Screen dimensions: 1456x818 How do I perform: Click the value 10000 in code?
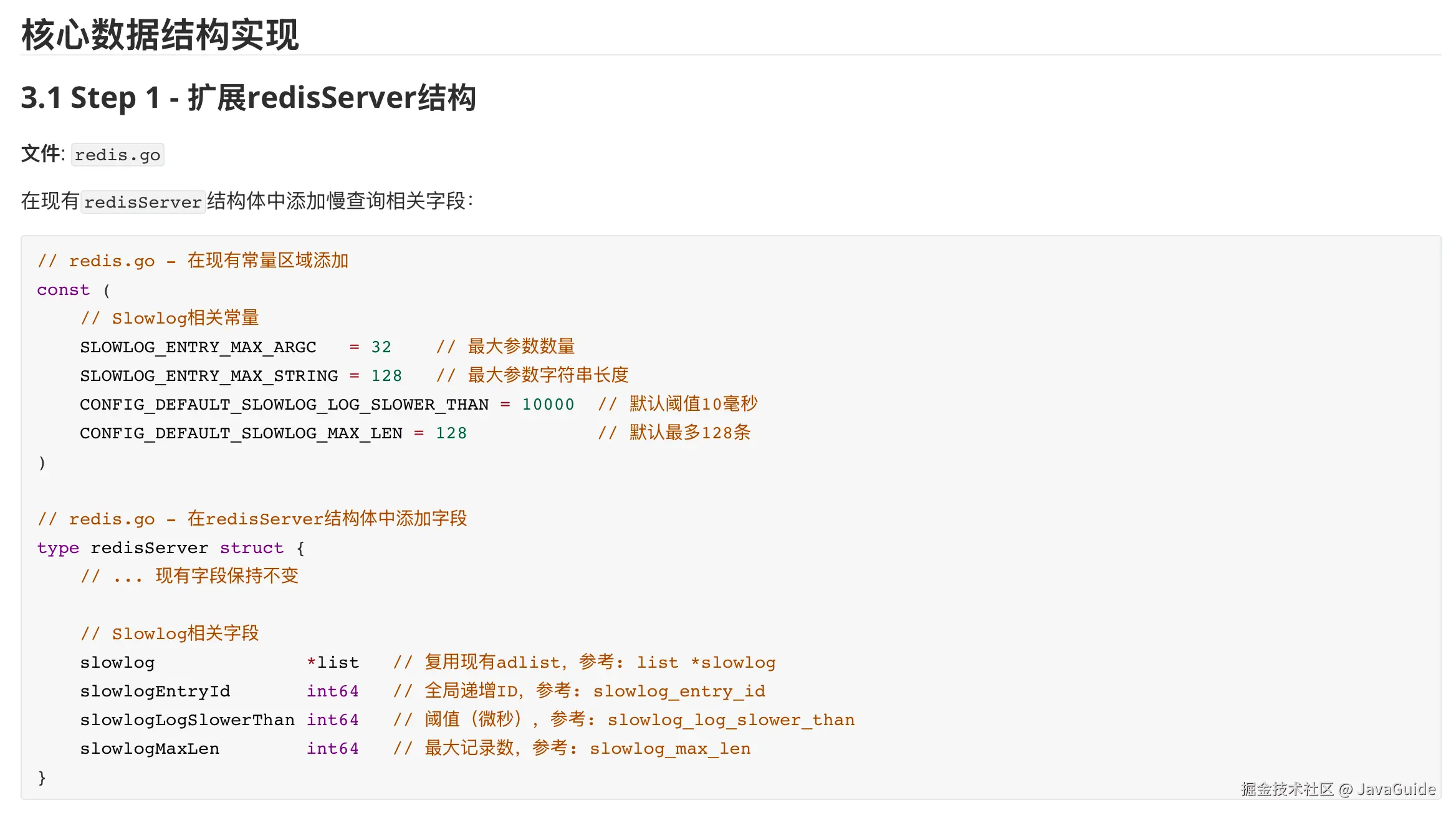coord(548,405)
